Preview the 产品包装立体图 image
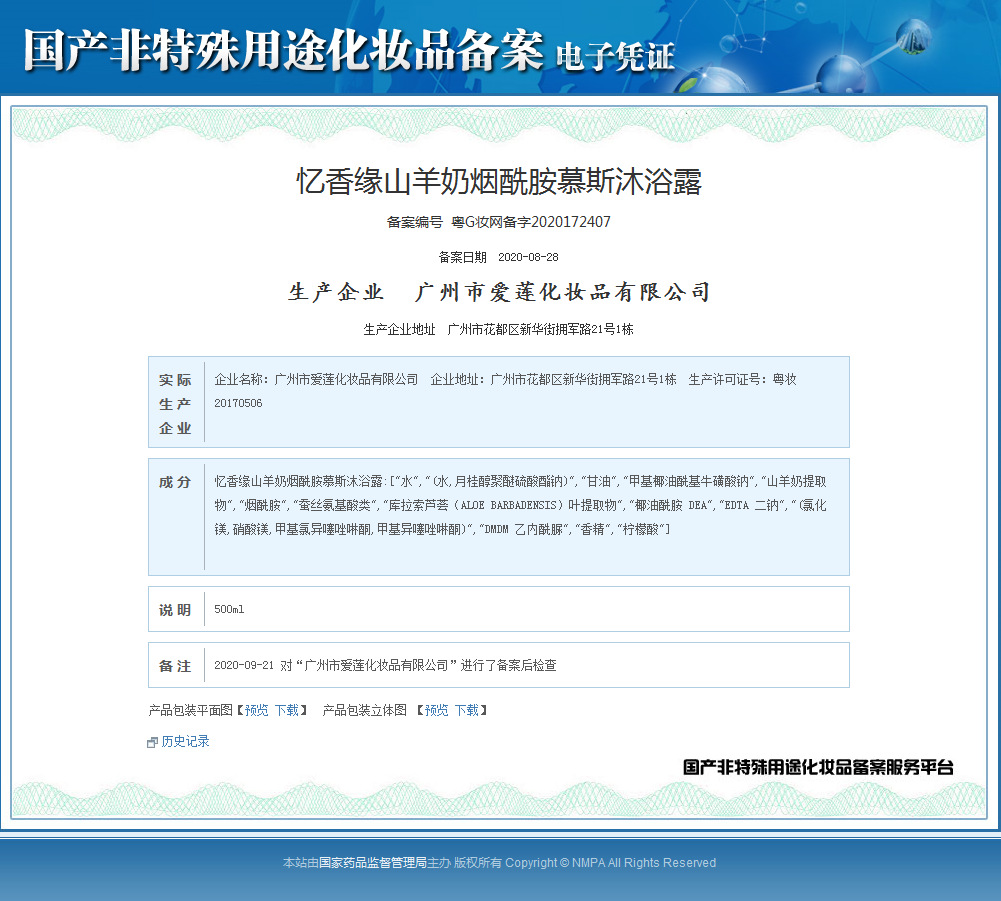 (x=437, y=710)
